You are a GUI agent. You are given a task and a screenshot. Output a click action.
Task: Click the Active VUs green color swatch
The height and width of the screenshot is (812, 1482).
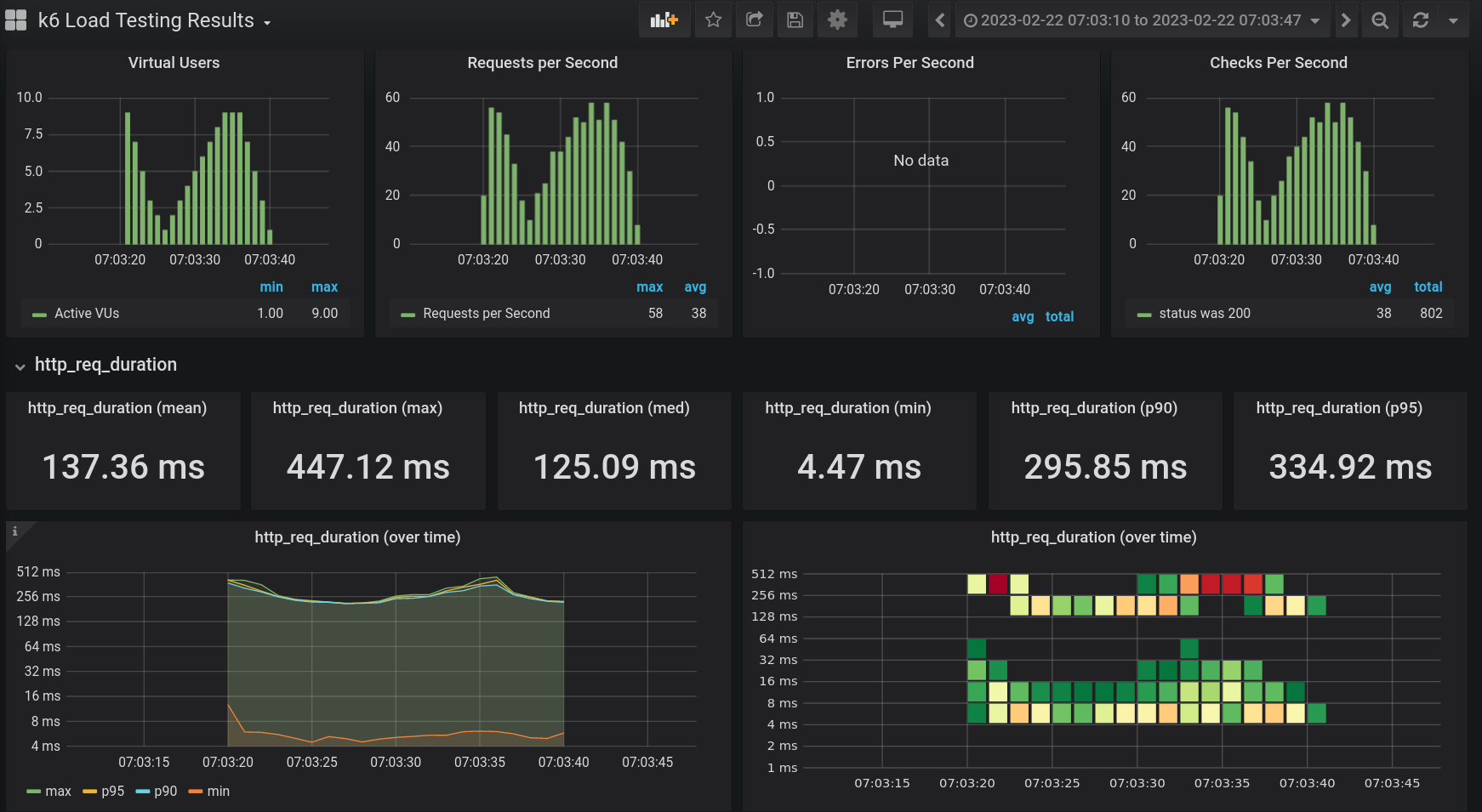coord(39,315)
